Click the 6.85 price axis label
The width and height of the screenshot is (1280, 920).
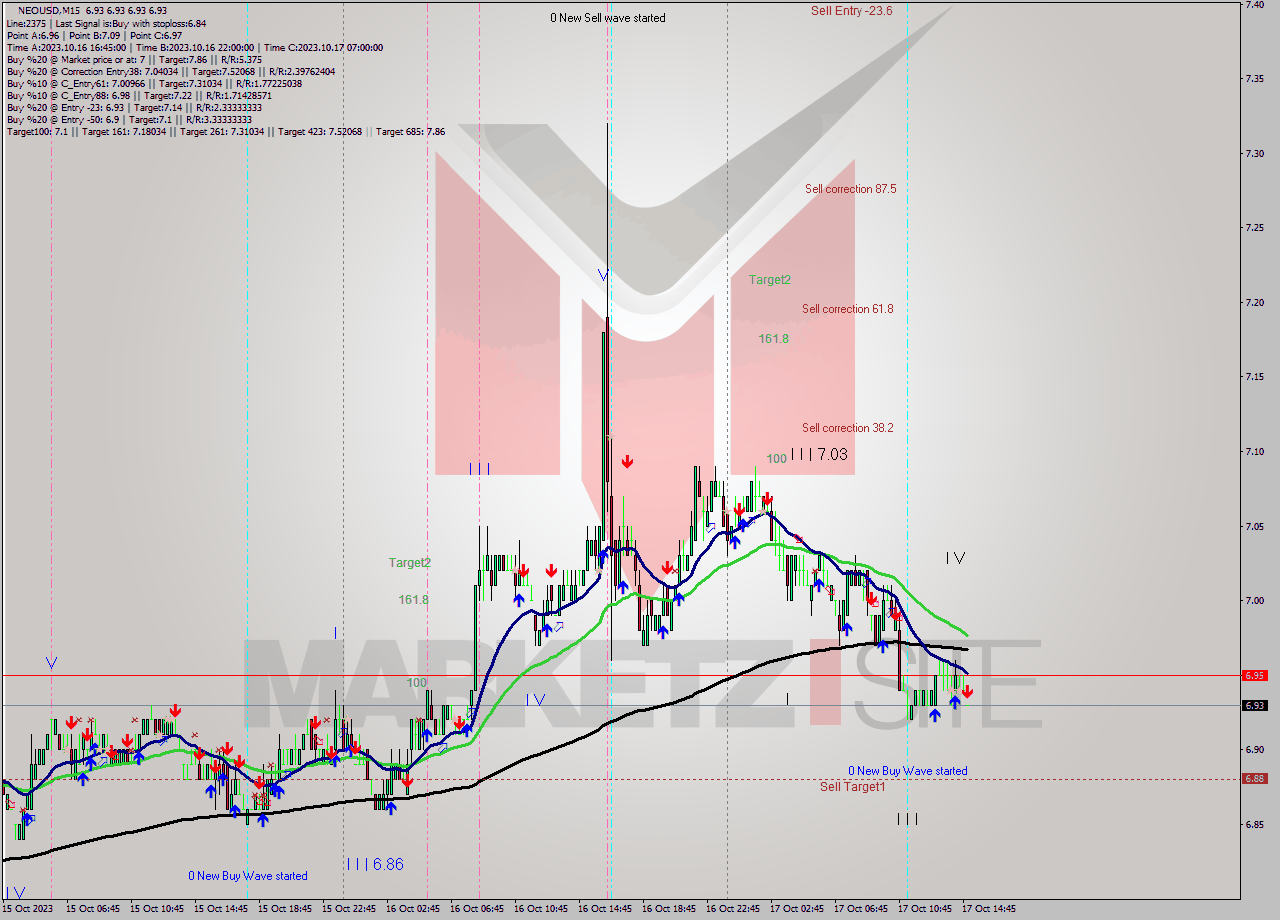click(1255, 825)
